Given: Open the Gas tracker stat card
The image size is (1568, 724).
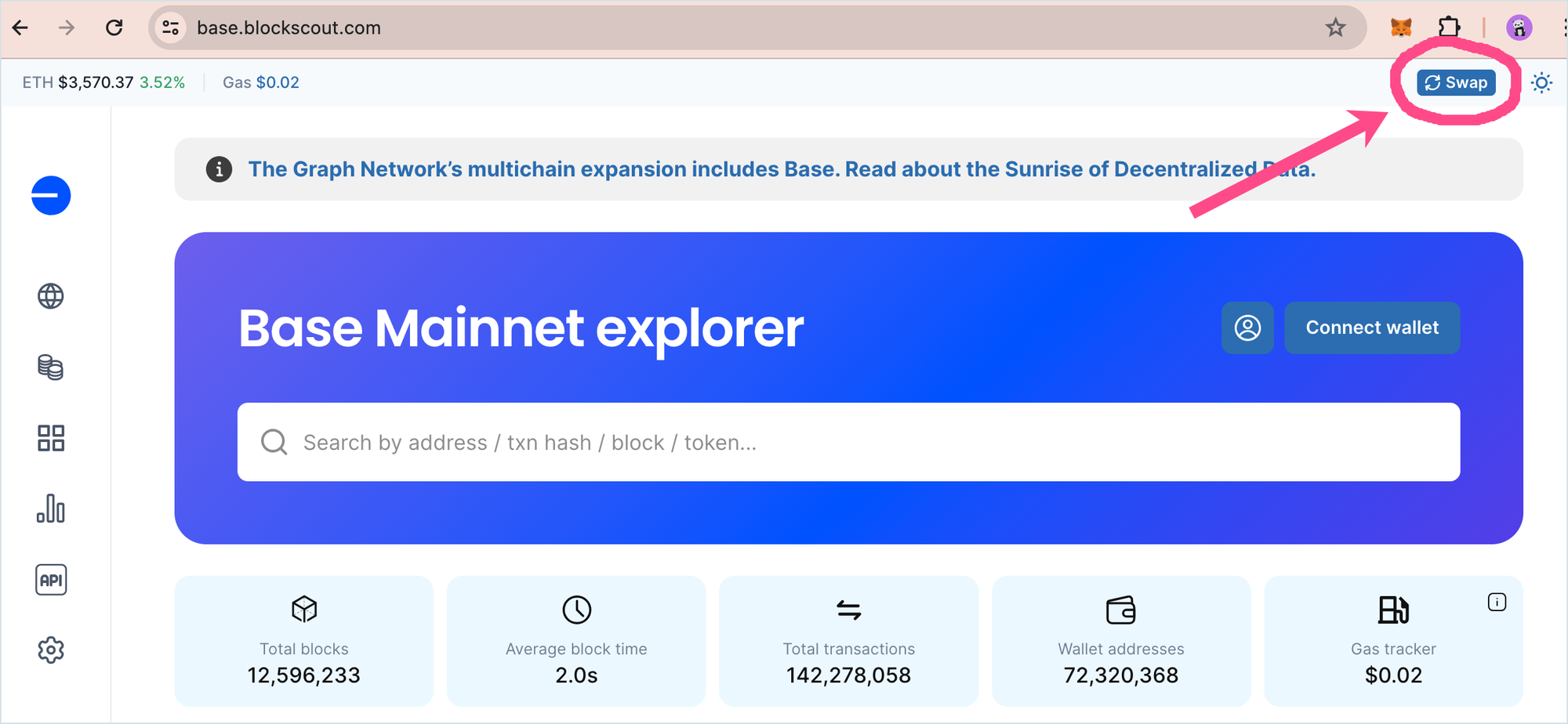Looking at the screenshot, I should [1393, 641].
